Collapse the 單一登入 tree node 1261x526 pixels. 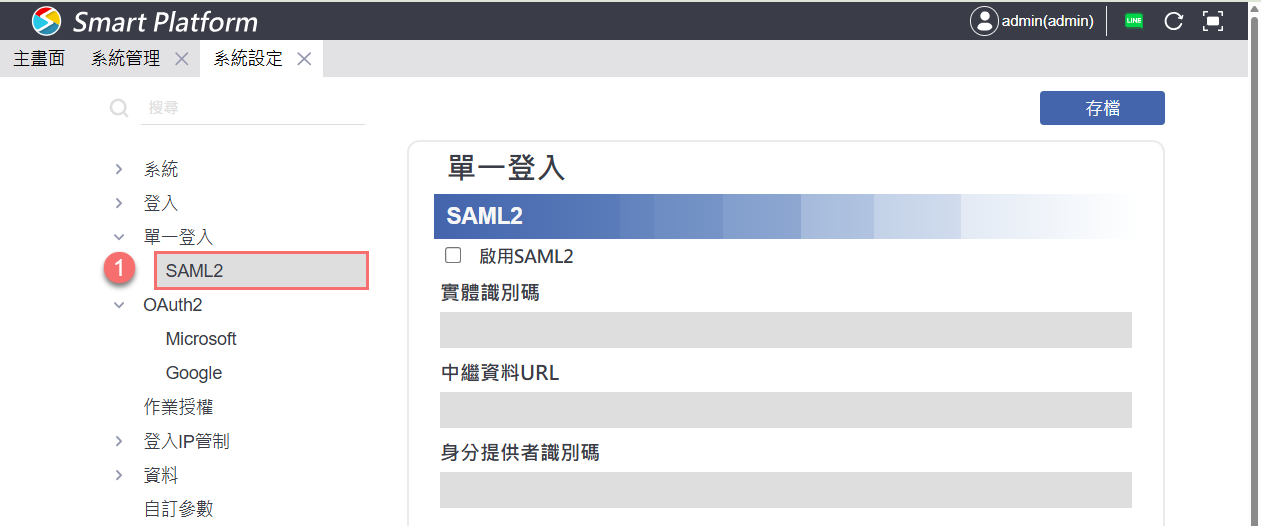click(119, 238)
